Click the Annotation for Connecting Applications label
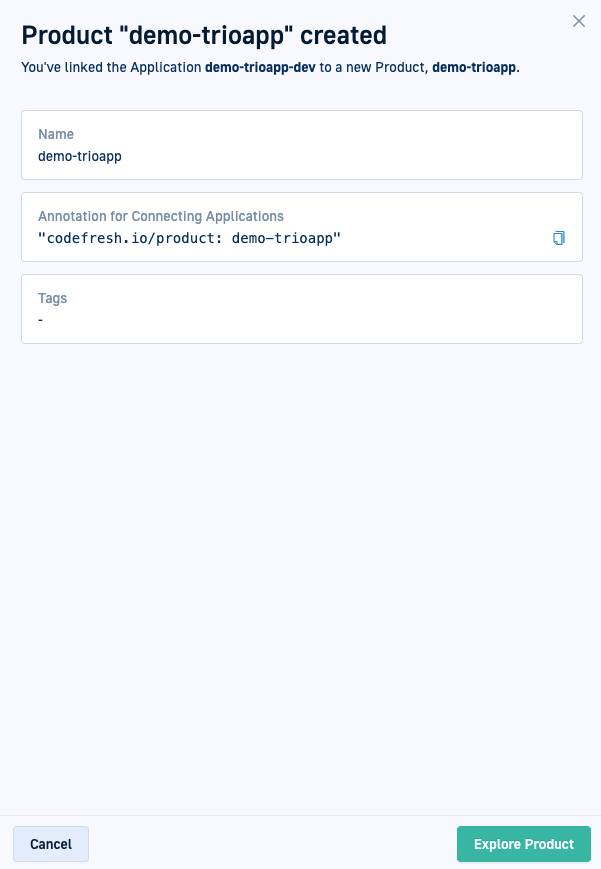 coord(161,216)
